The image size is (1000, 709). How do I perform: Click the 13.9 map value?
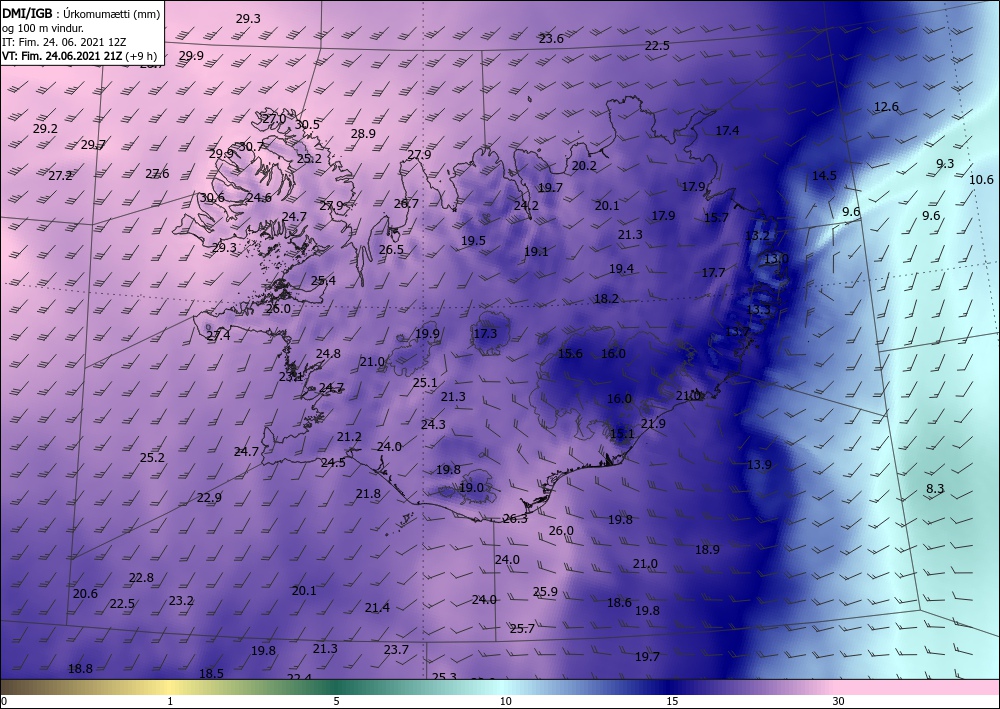[759, 465]
